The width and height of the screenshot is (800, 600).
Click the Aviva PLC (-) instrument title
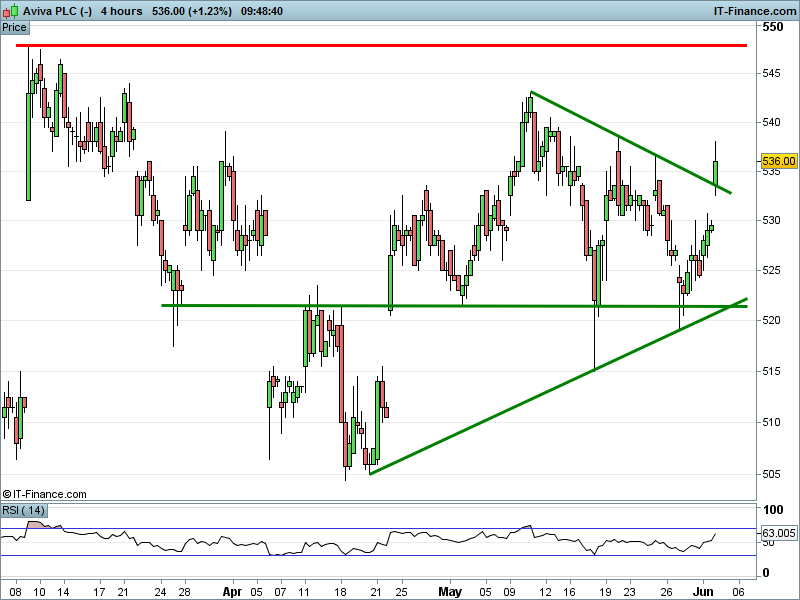click(58, 11)
